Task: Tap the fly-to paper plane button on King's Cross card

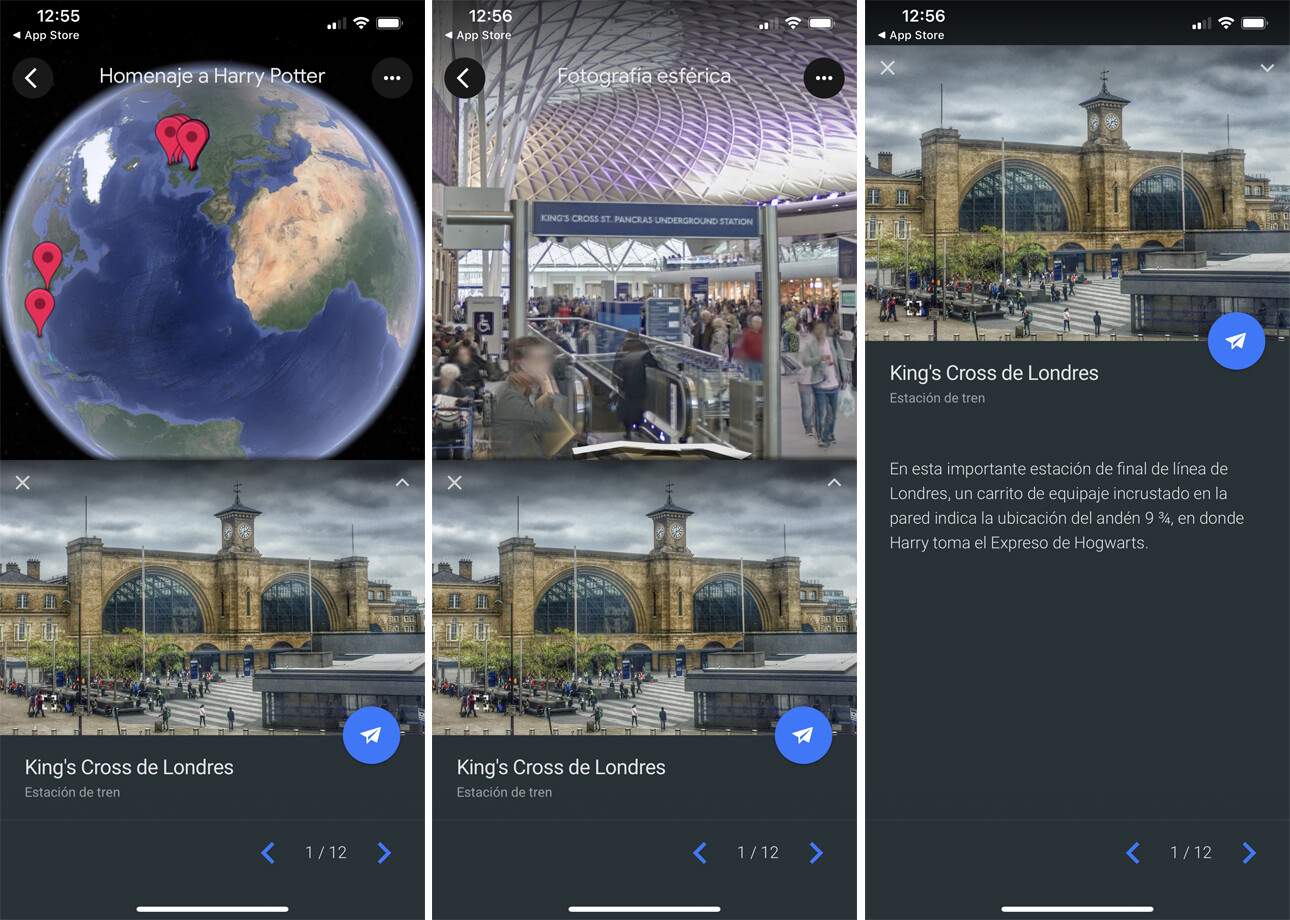Action: click(371, 734)
